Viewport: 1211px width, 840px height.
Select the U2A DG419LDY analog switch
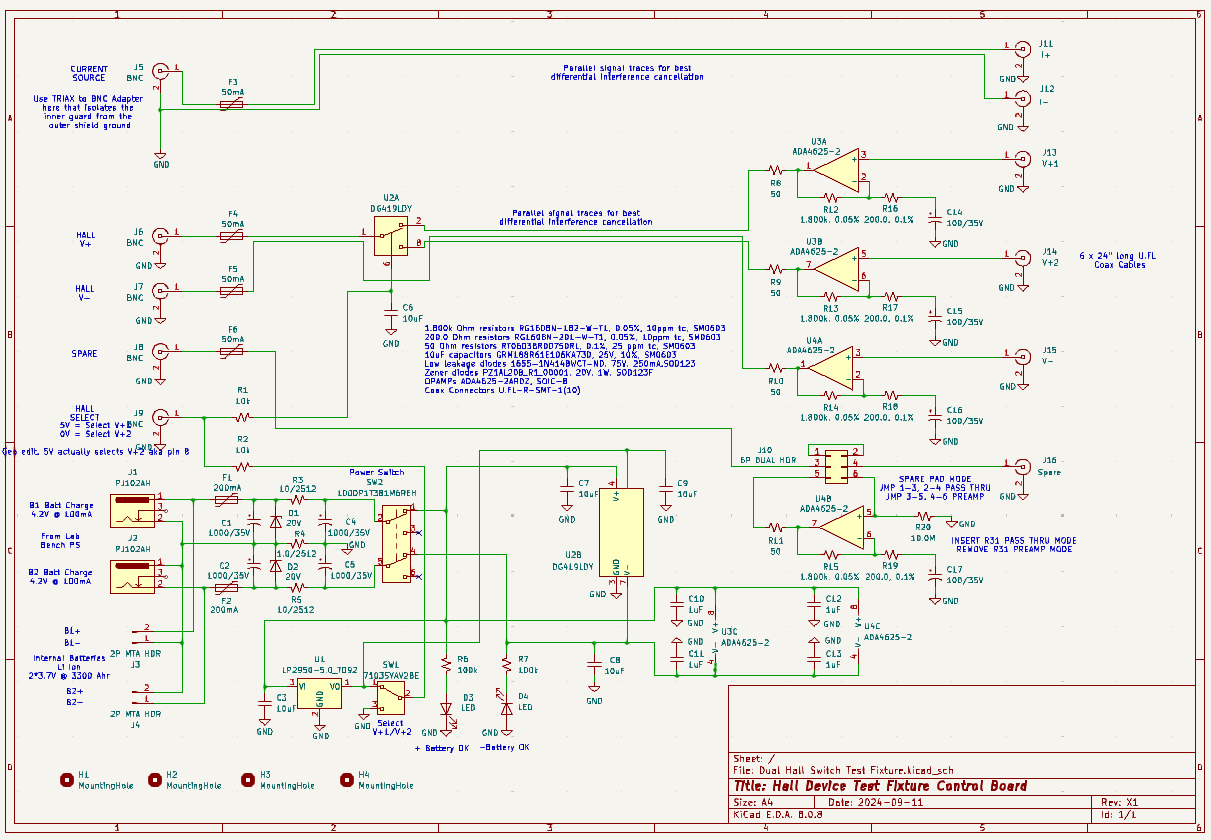coord(391,238)
